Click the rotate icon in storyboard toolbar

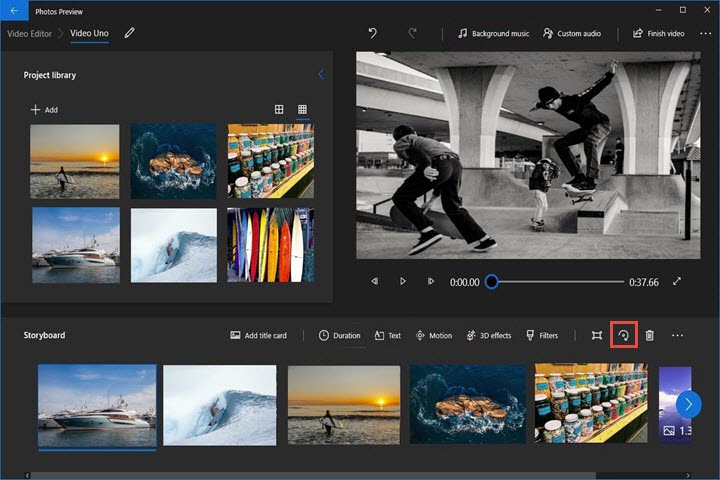(x=624, y=336)
